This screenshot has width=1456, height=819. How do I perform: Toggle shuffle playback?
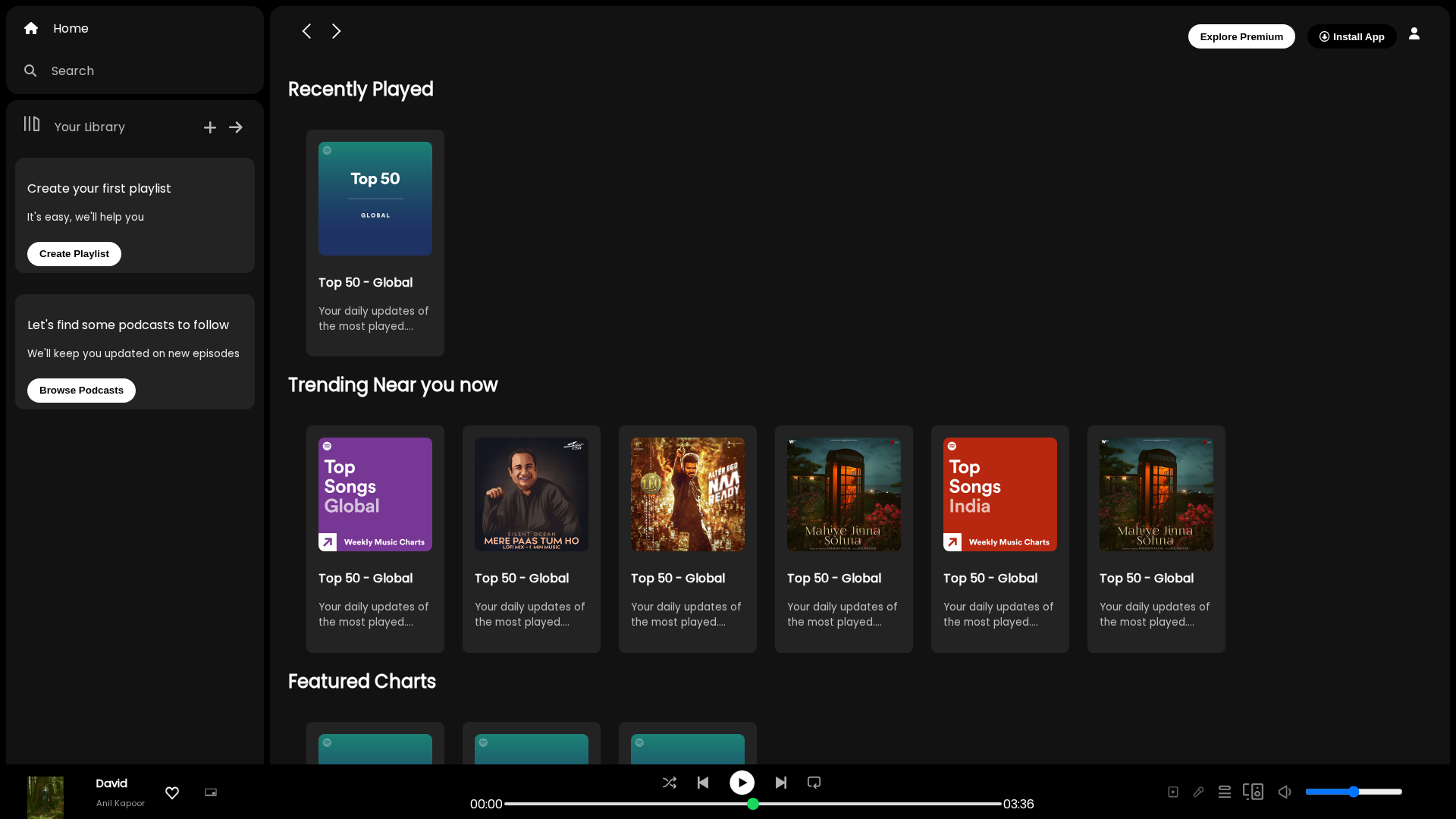click(x=670, y=783)
